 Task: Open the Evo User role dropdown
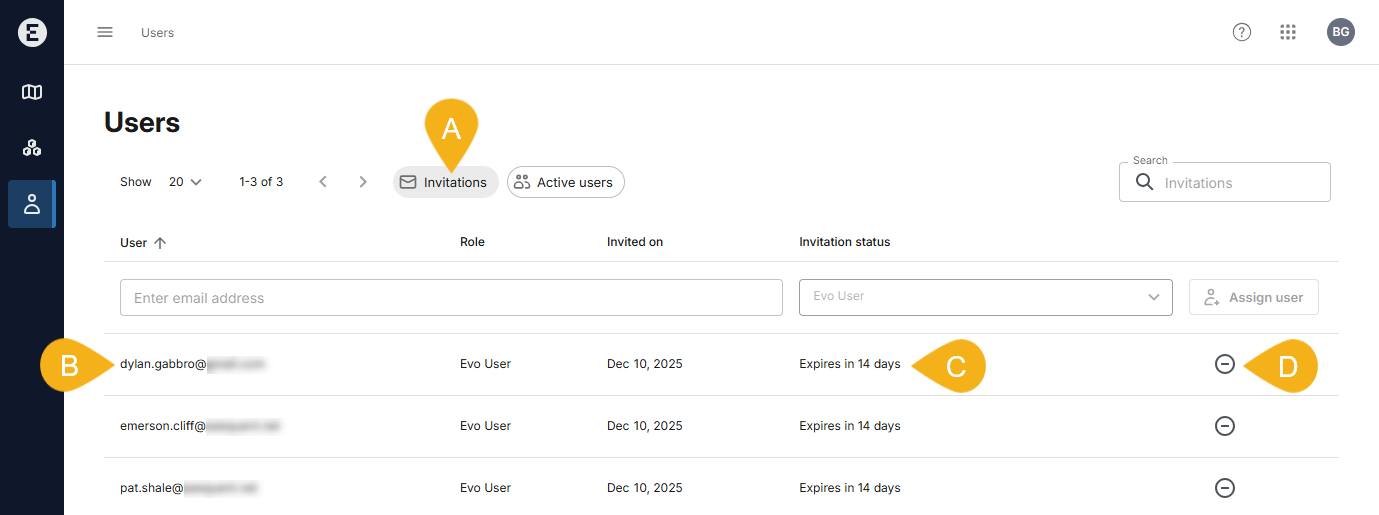pyautogui.click(x=985, y=297)
